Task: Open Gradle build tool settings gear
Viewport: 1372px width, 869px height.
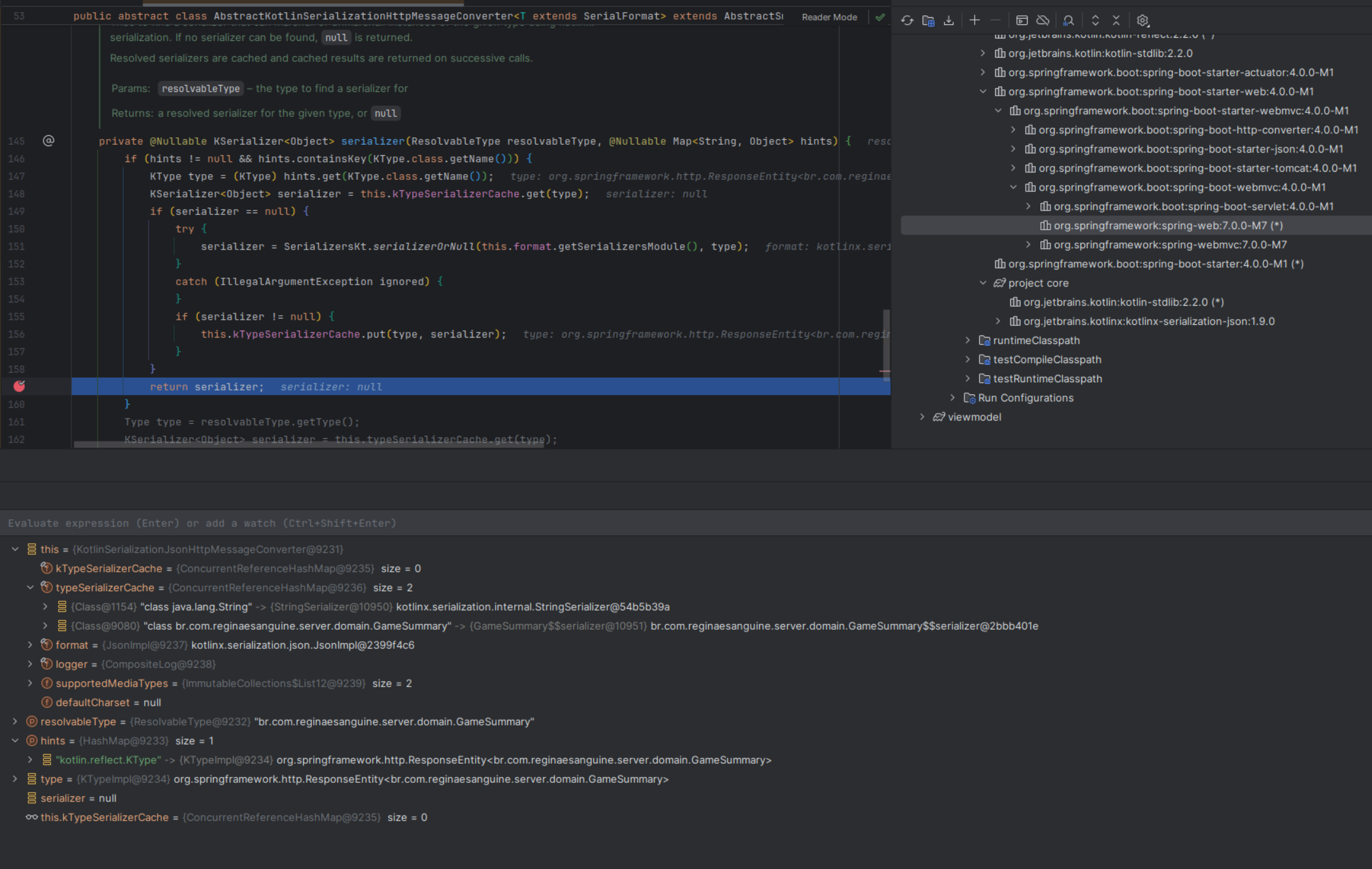Action: [x=1142, y=20]
